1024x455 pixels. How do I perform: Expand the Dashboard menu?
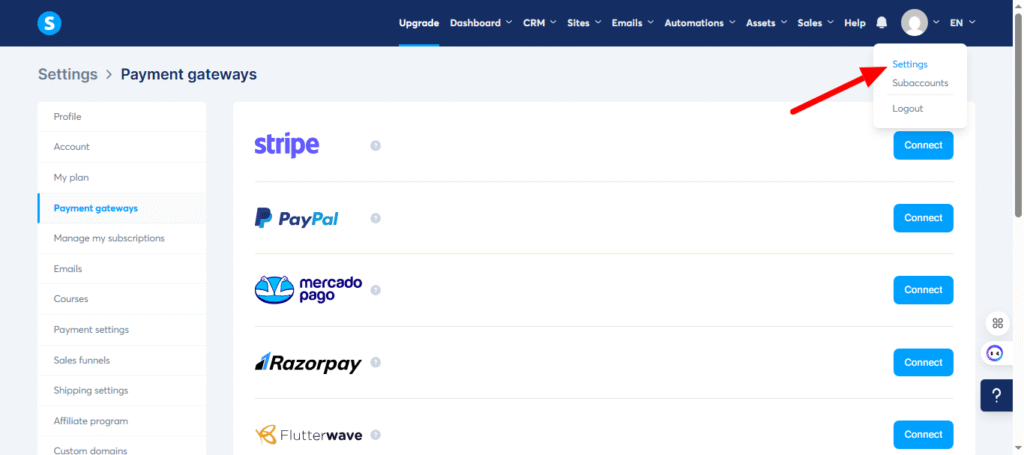(480, 23)
